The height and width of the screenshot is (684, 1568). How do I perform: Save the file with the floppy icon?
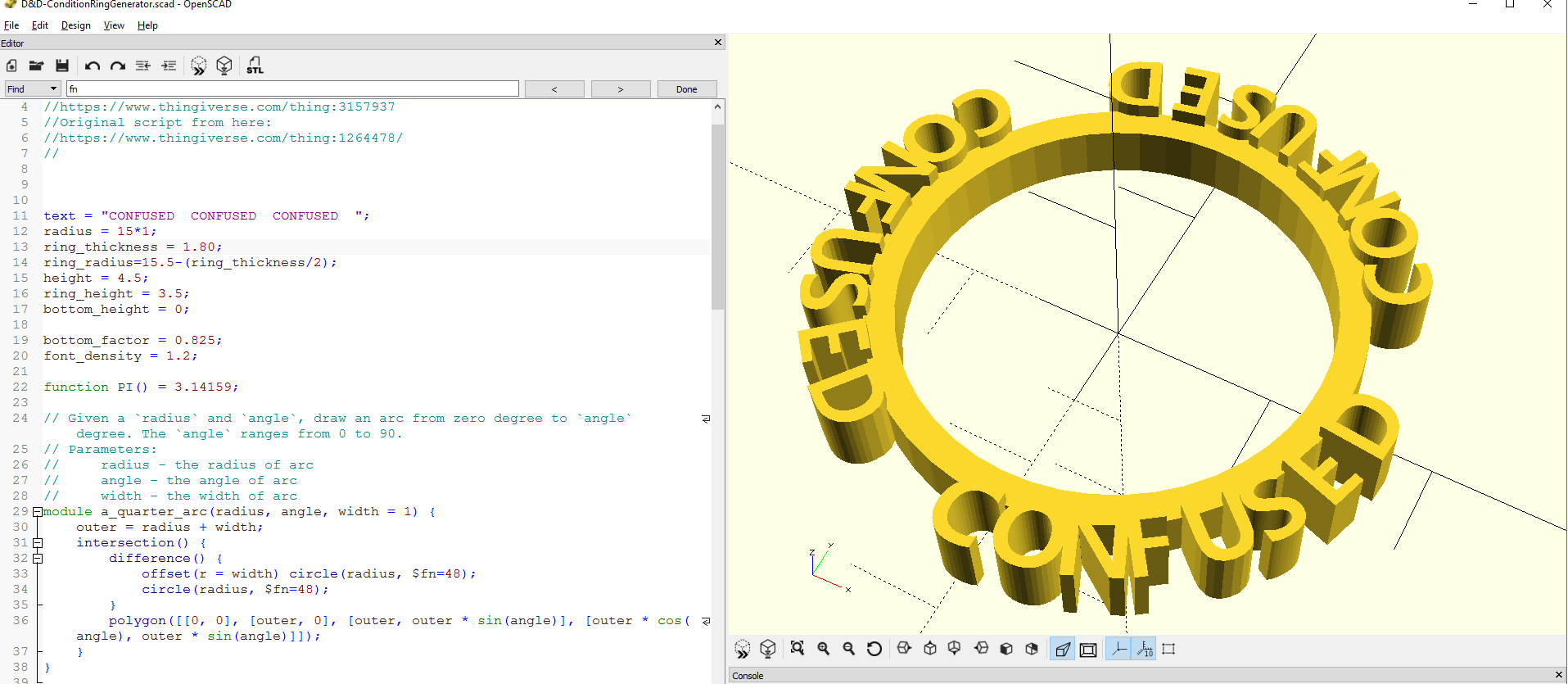point(61,66)
